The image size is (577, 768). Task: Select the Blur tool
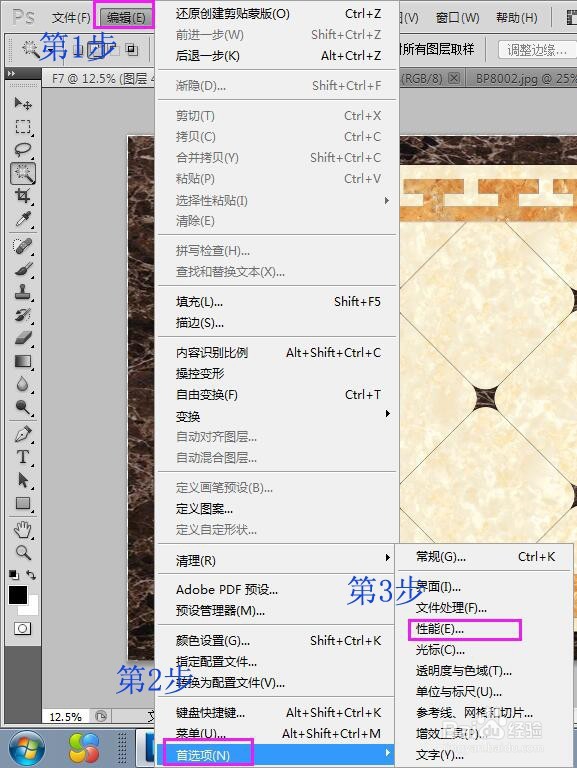(23, 384)
